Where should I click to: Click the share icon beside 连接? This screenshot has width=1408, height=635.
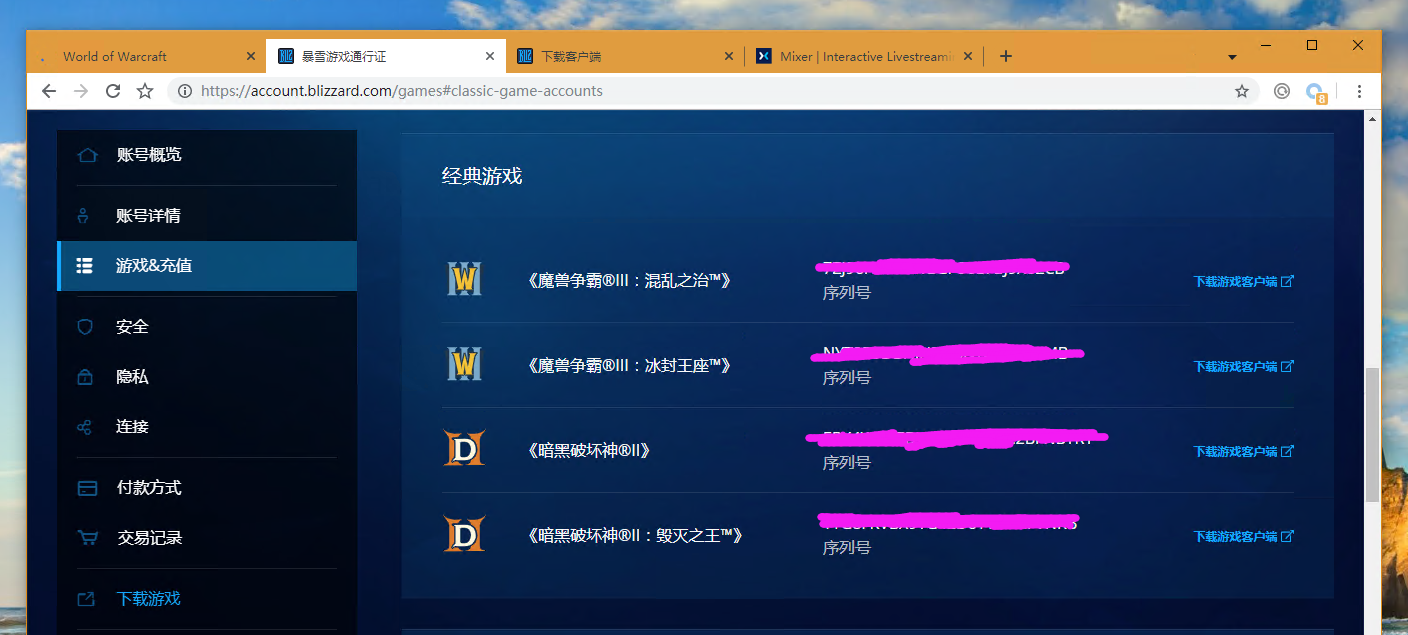[85, 427]
